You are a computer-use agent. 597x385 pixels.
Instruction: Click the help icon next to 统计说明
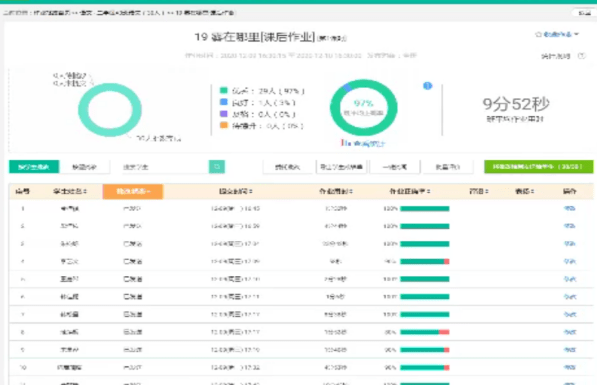point(581,56)
